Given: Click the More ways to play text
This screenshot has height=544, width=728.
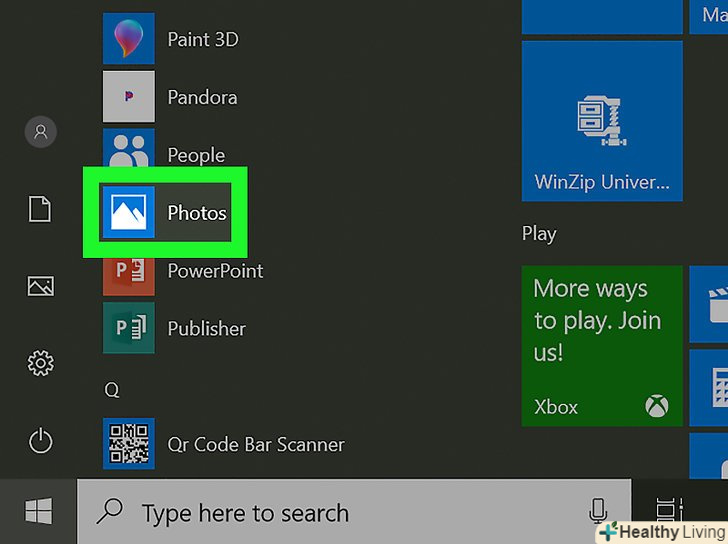Looking at the screenshot, I should 597,321.
